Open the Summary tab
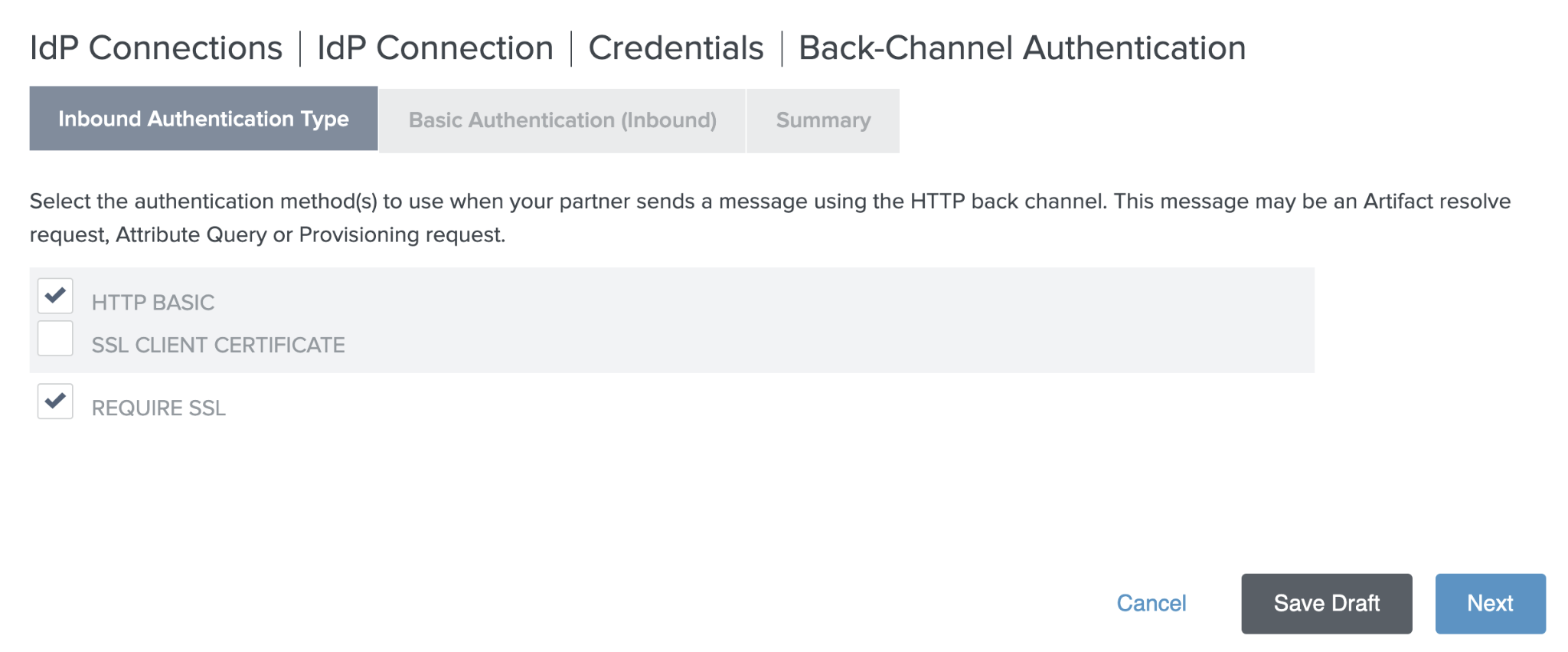 (x=823, y=120)
